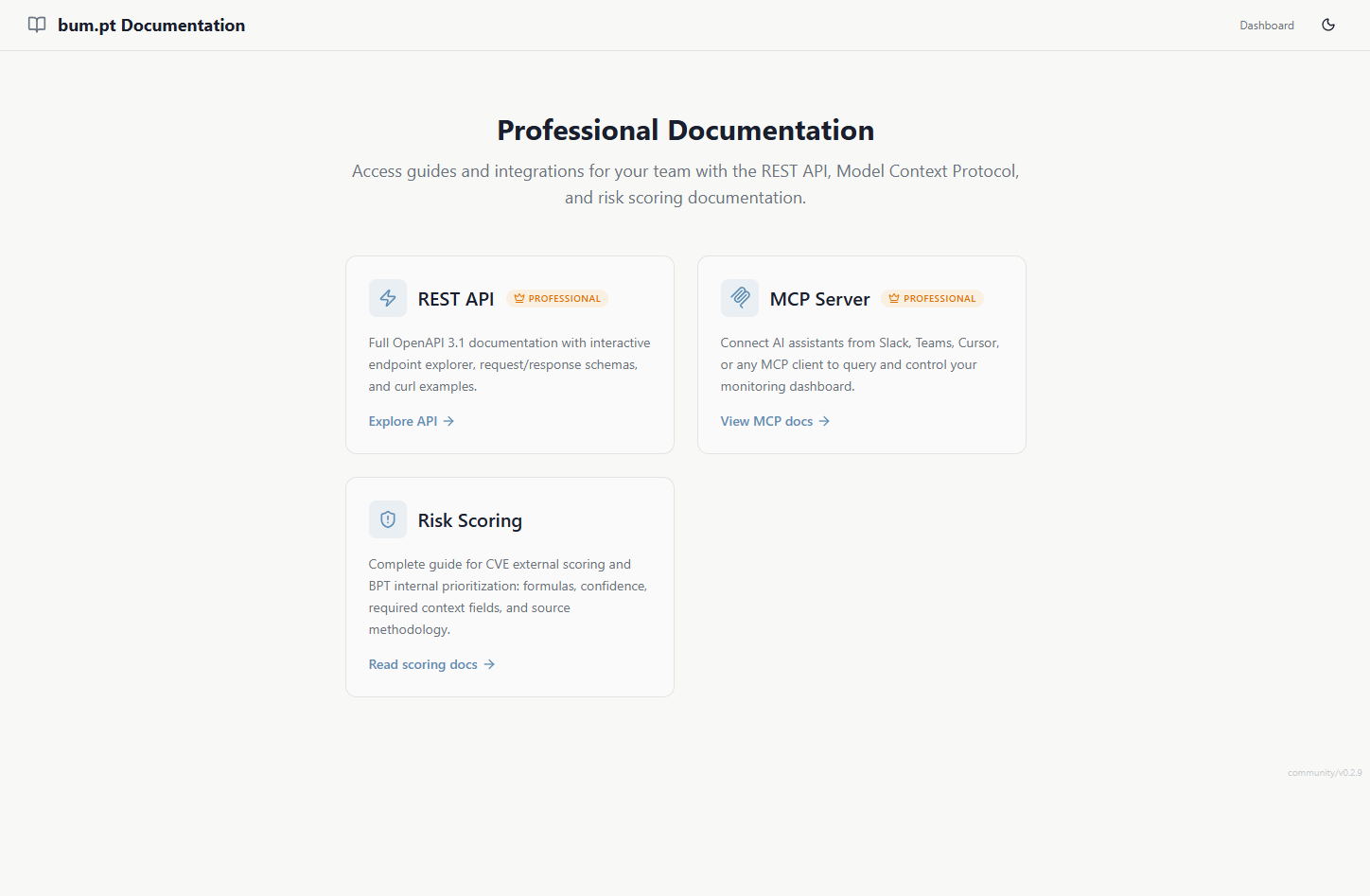Click the Risk Scoring shield icon
Image resolution: width=1370 pixels, height=896 pixels.
[x=388, y=519]
